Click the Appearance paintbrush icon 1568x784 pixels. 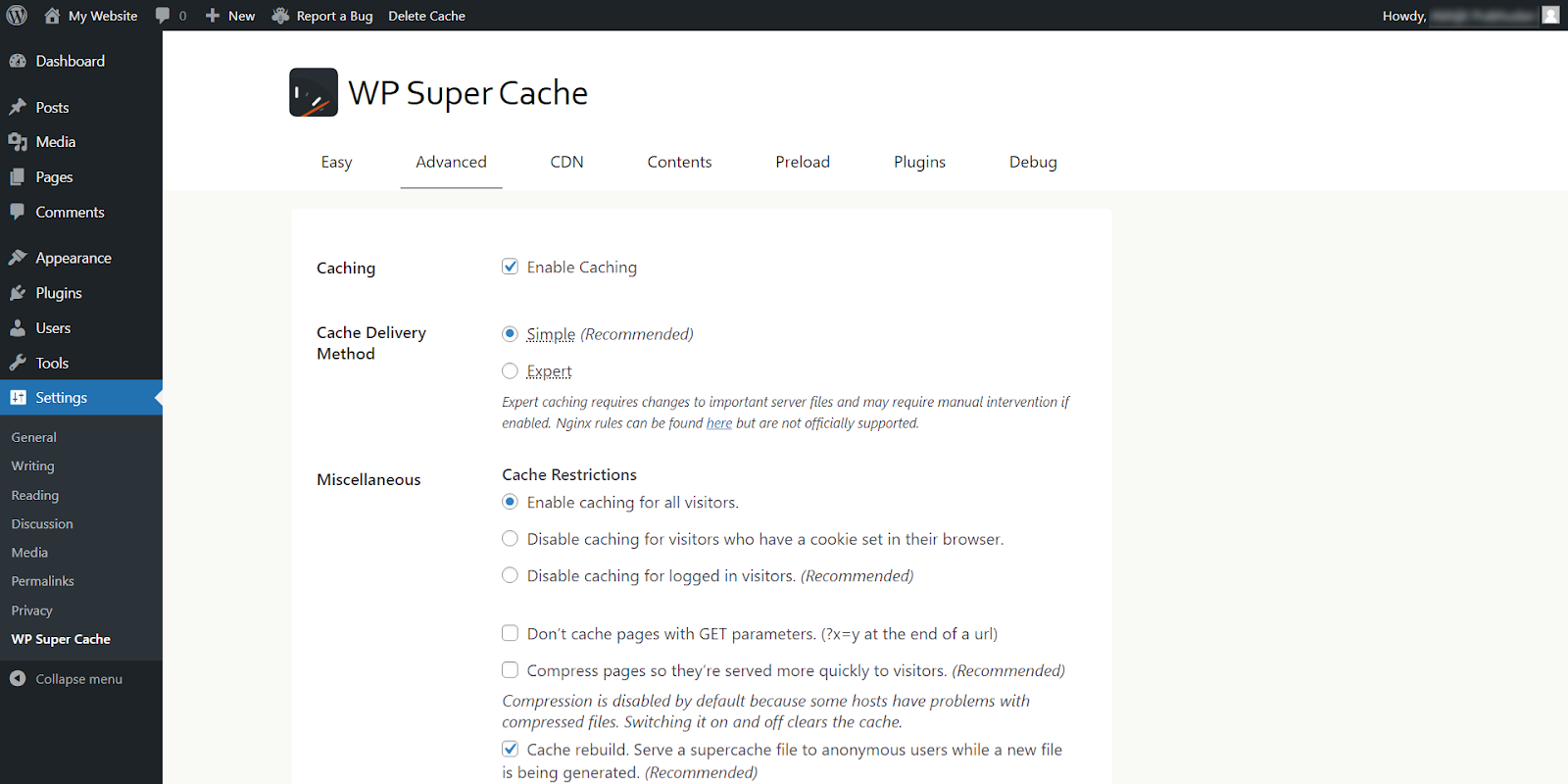click(x=18, y=258)
